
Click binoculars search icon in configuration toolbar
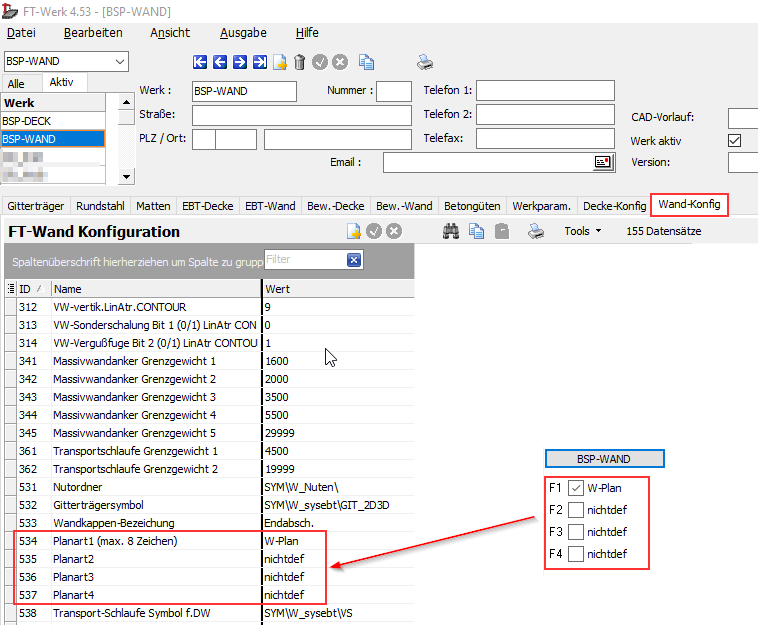point(452,231)
